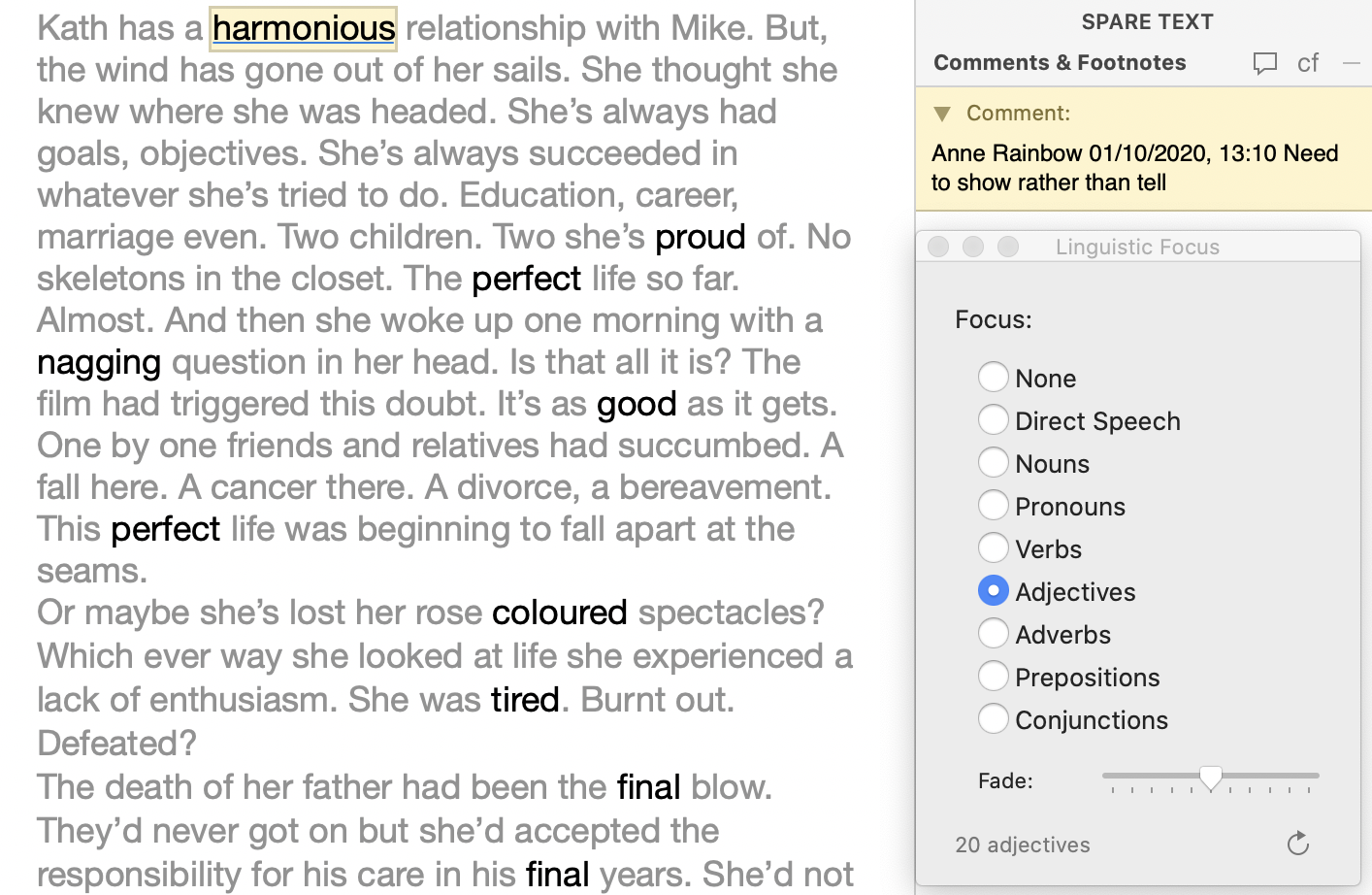Choose Nouns as linguistic focus

[994, 462]
